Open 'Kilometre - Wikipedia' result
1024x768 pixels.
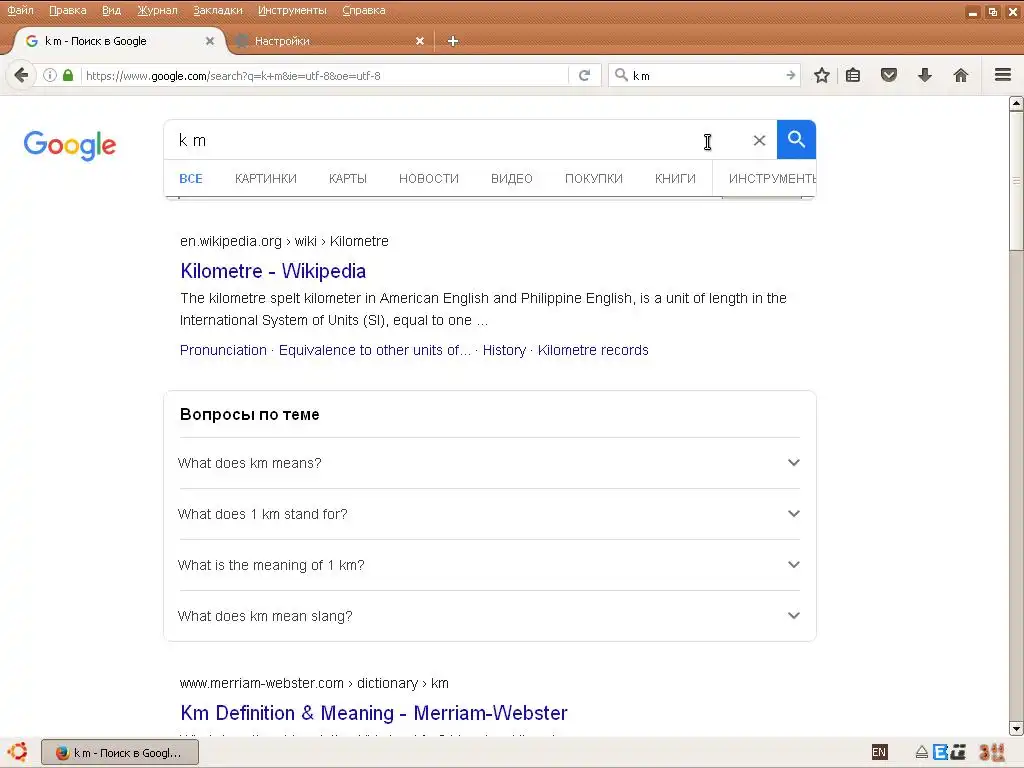pyautogui.click(x=273, y=271)
